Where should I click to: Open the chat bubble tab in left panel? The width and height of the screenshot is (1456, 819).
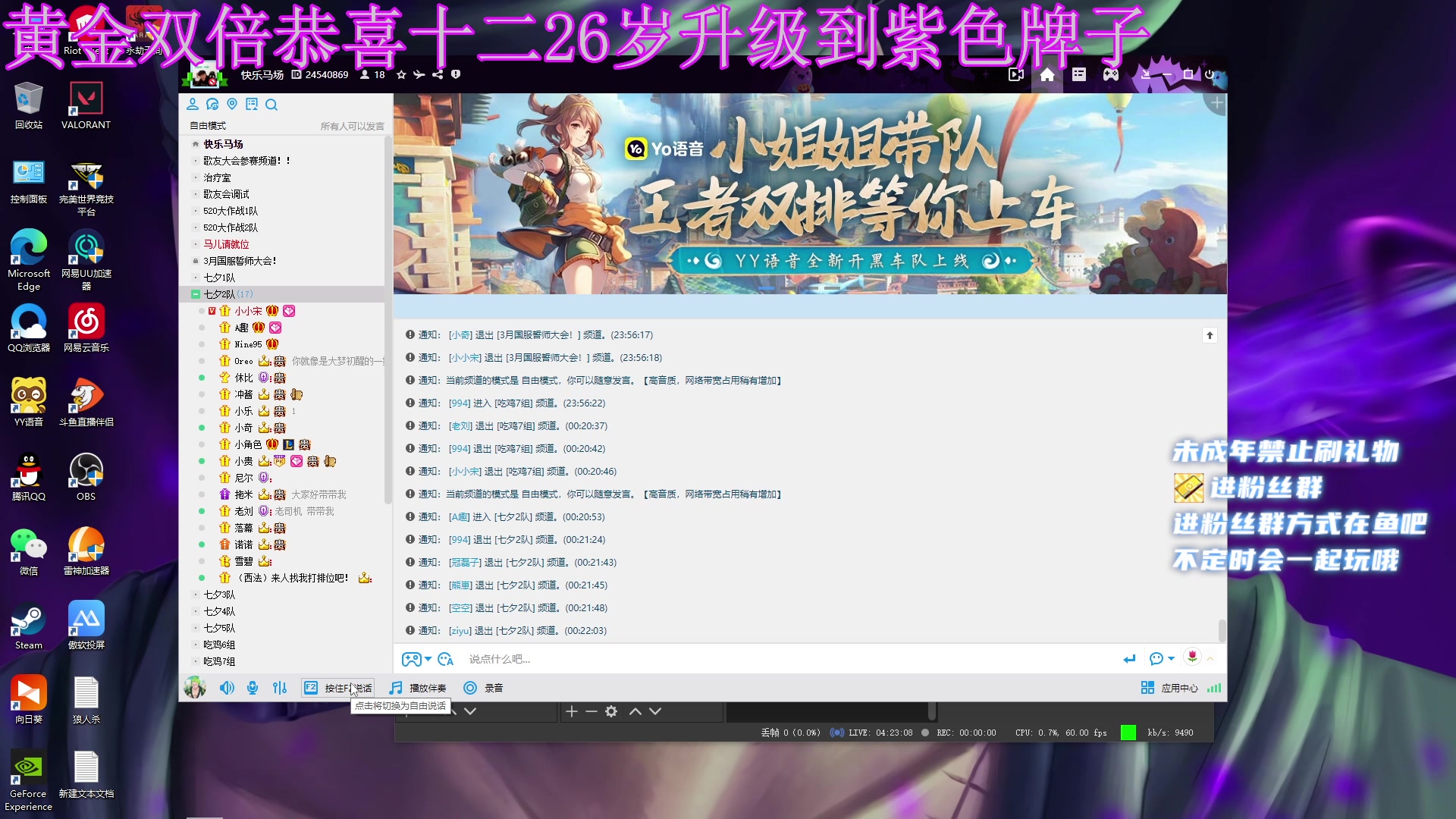tap(212, 105)
